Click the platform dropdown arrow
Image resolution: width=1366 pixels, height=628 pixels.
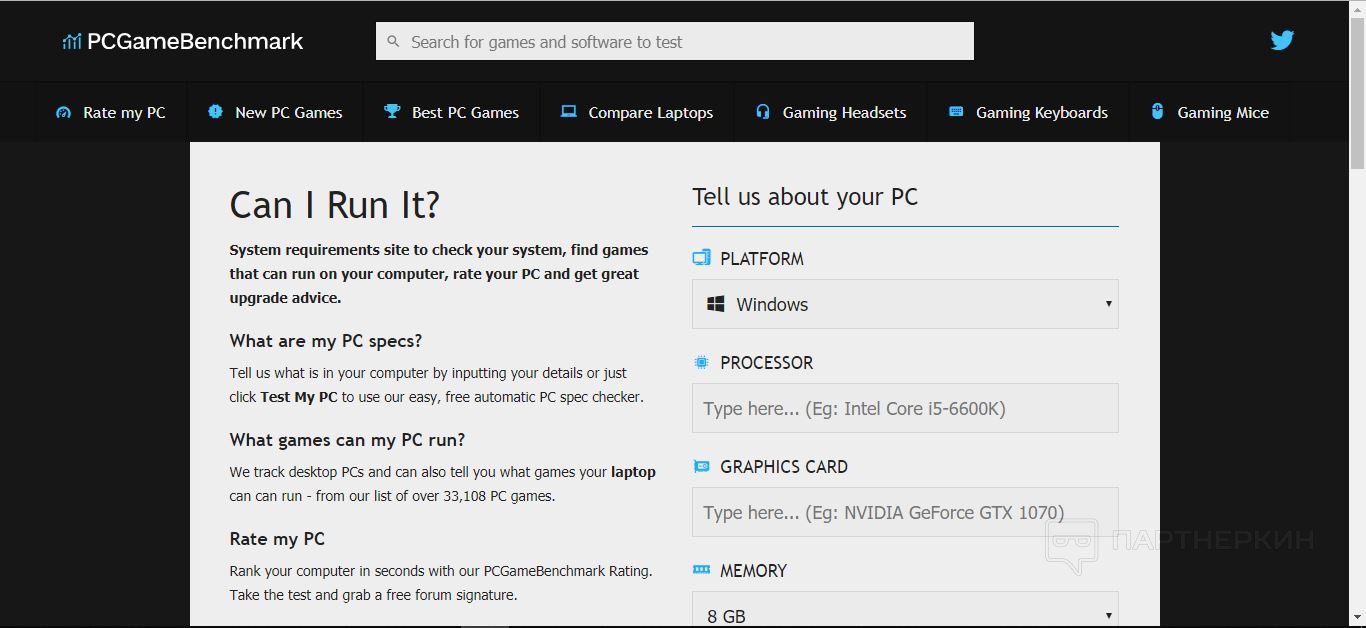(x=1108, y=304)
